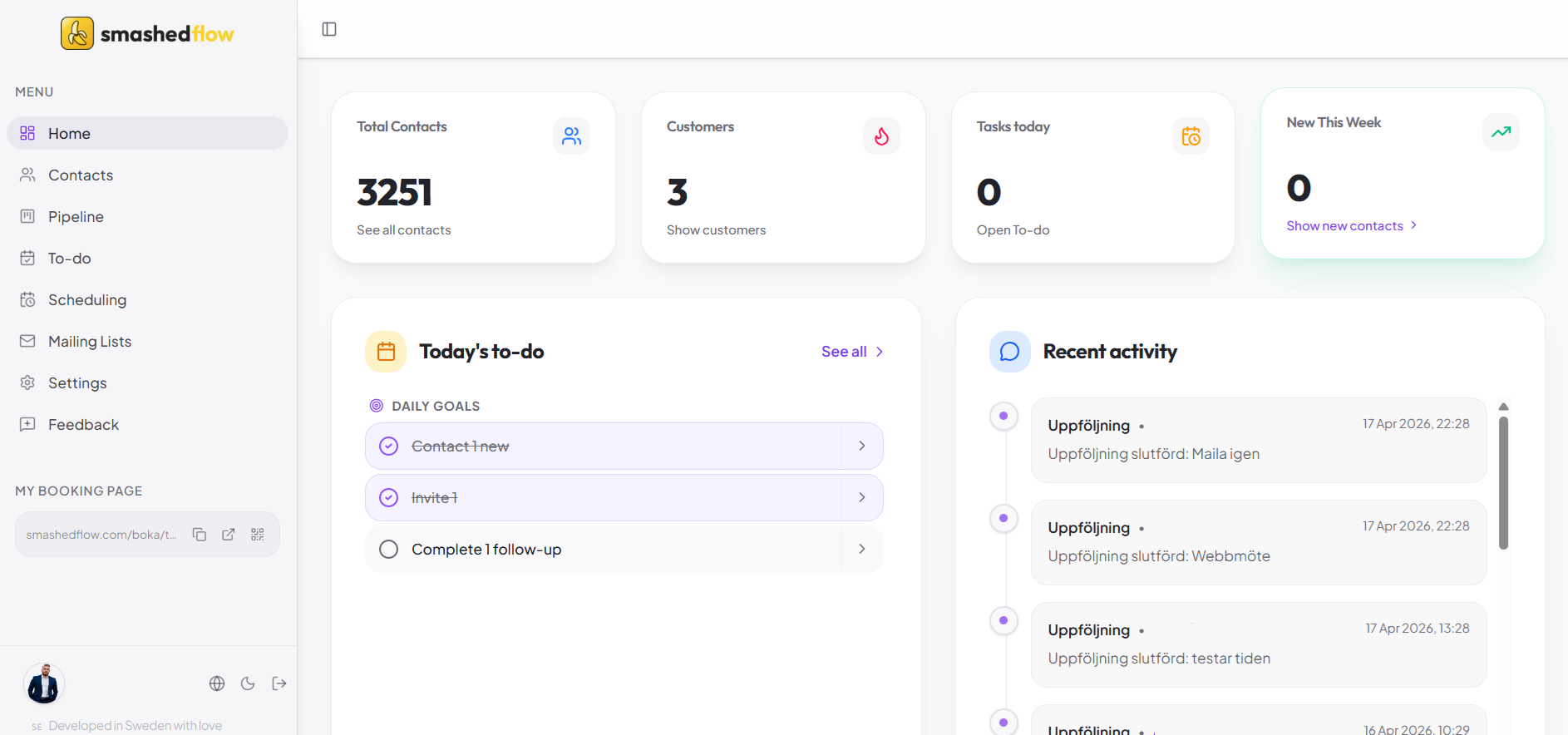Open Pipeline from the sidebar menu
The width and height of the screenshot is (1568, 735).
click(x=76, y=217)
